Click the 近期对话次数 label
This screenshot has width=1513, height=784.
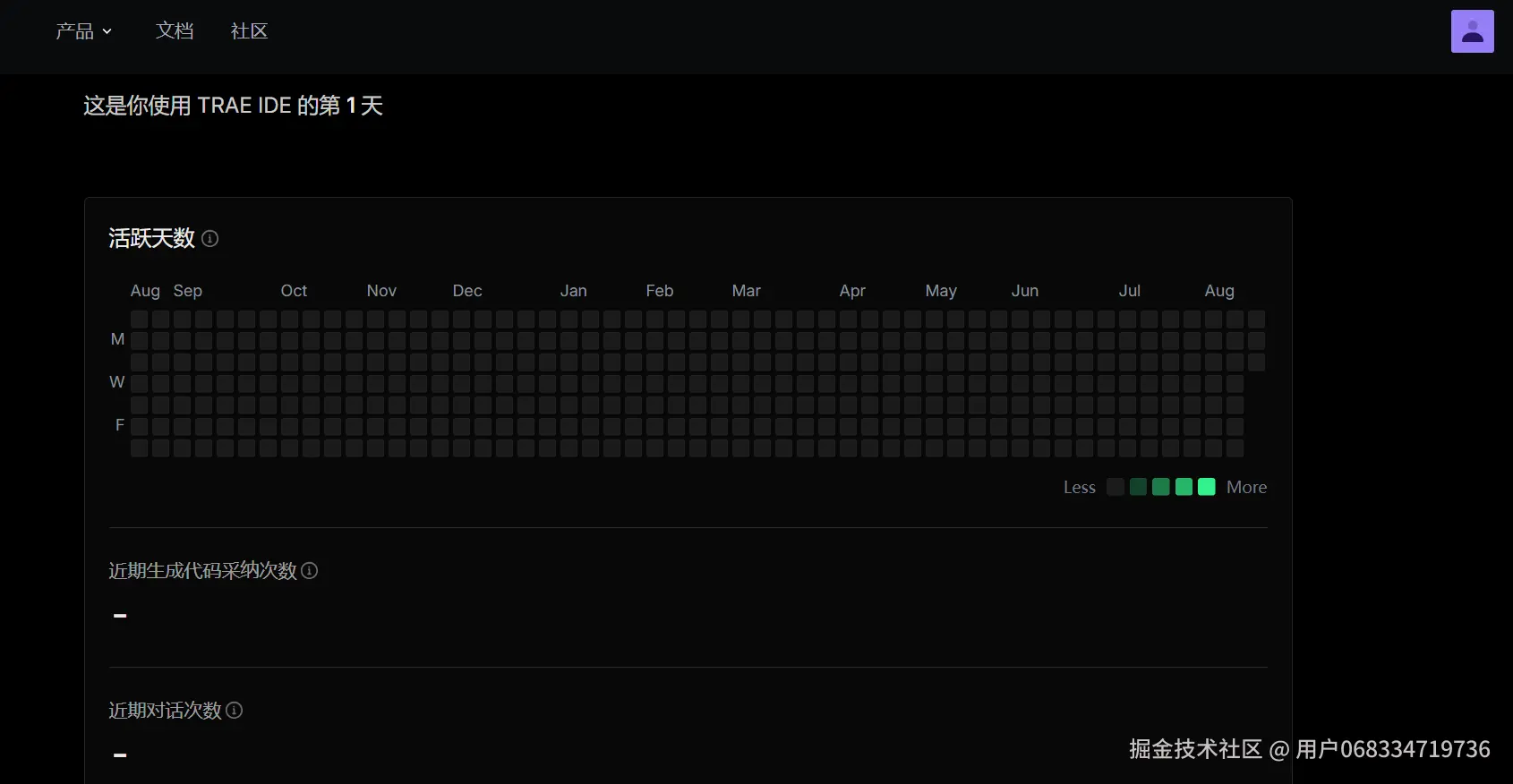pyautogui.click(x=165, y=711)
